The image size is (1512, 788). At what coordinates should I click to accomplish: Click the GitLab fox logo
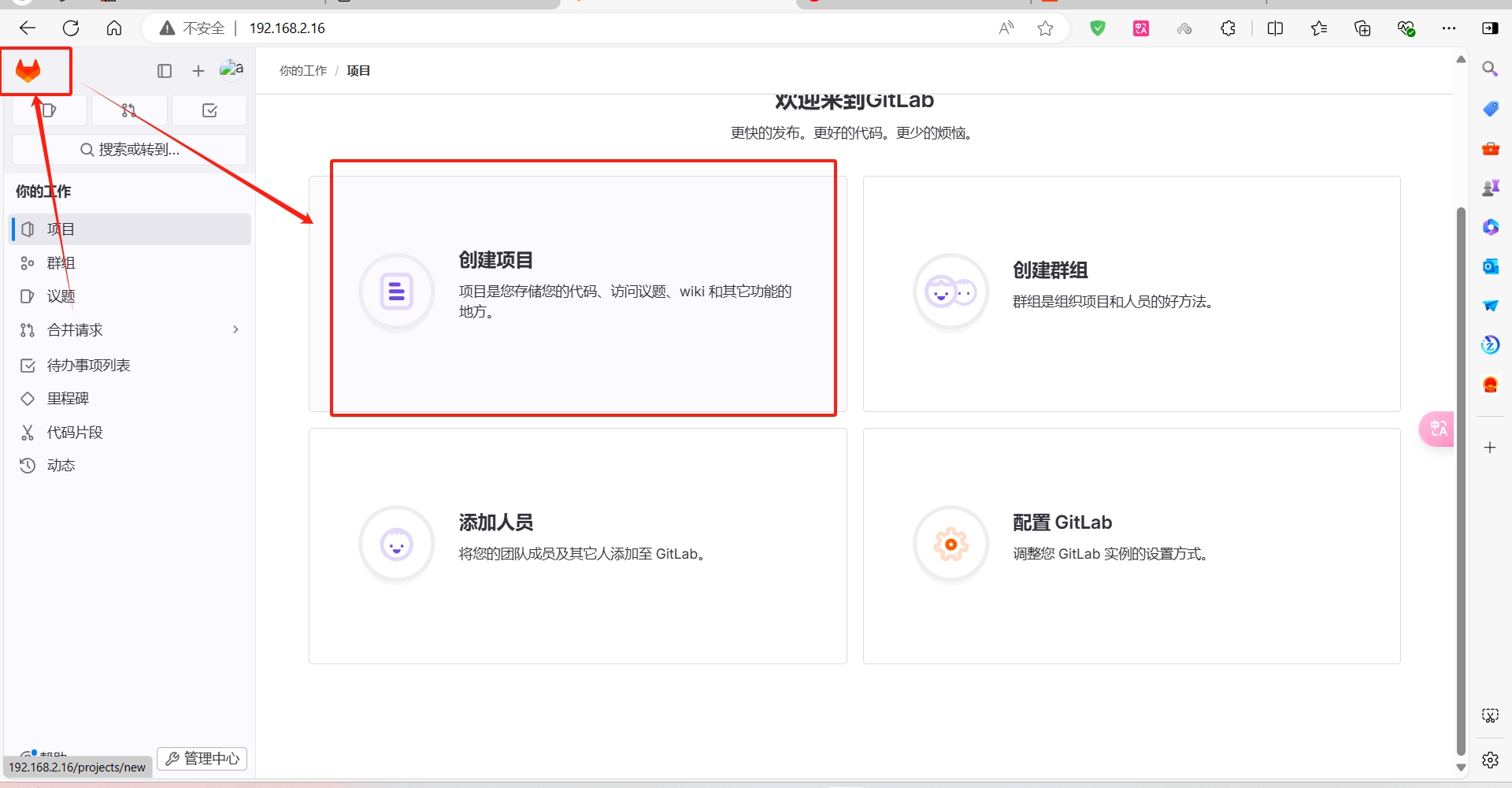pyautogui.click(x=28, y=71)
